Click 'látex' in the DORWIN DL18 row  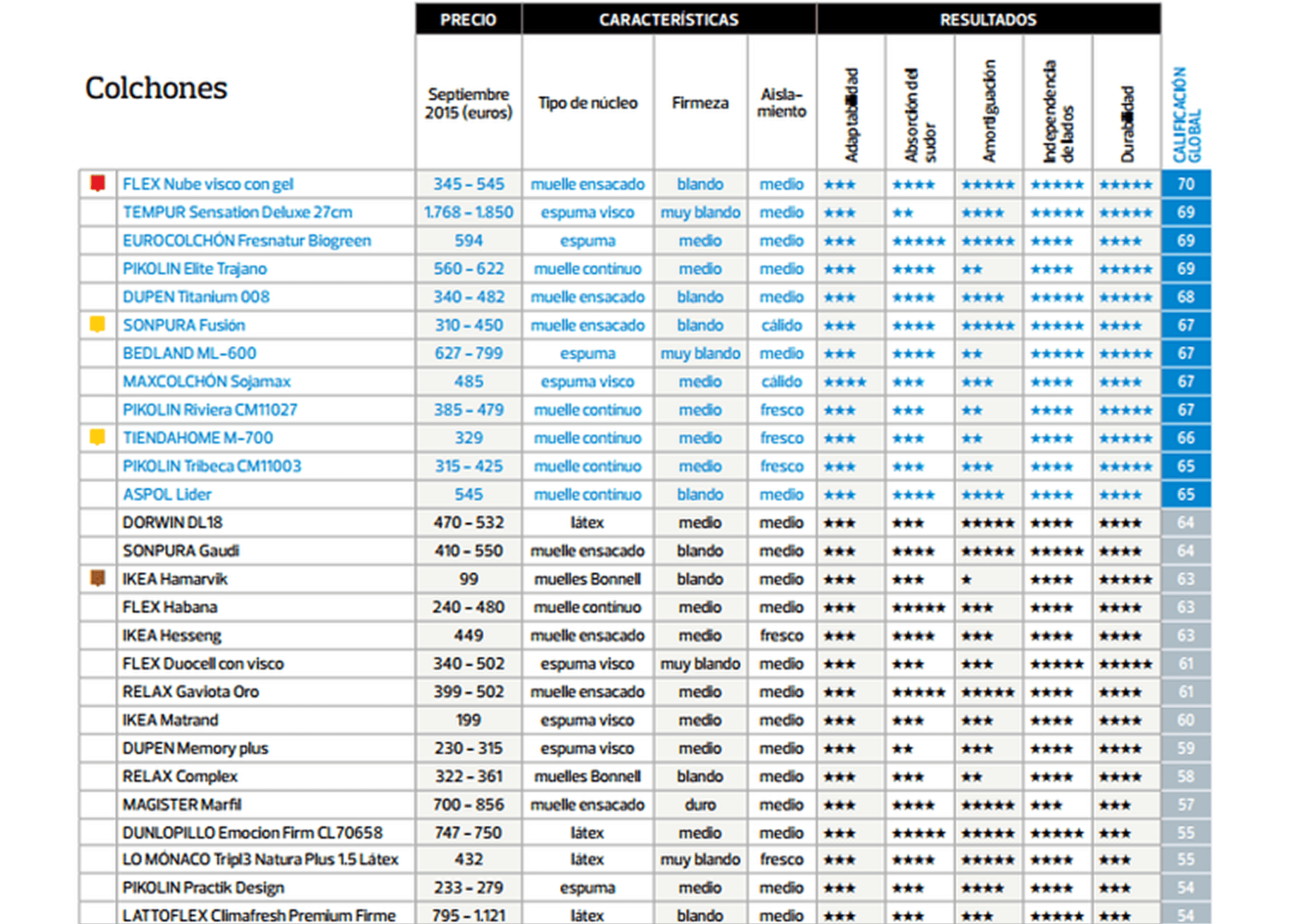pyautogui.click(x=588, y=523)
